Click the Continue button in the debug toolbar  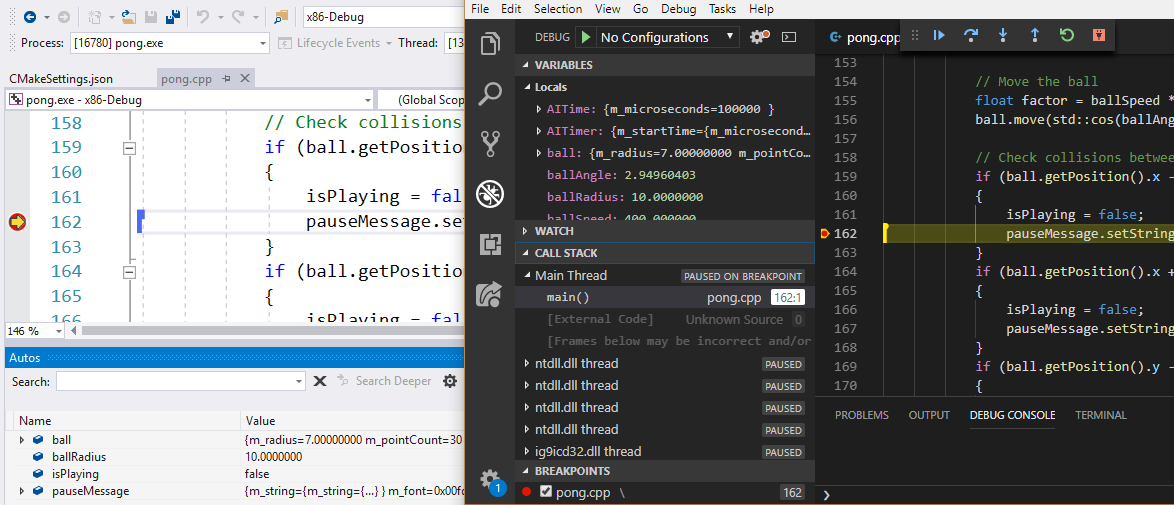click(x=939, y=35)
